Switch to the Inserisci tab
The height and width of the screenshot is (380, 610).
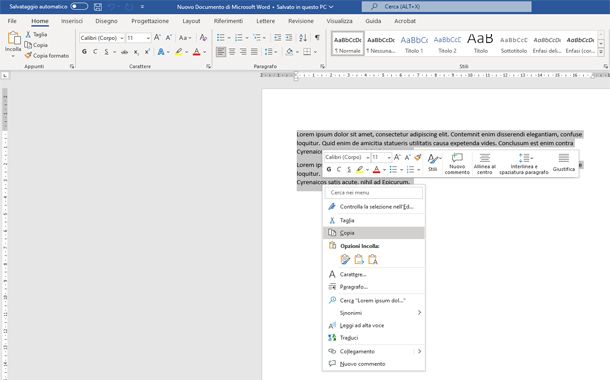coord(72,21)
